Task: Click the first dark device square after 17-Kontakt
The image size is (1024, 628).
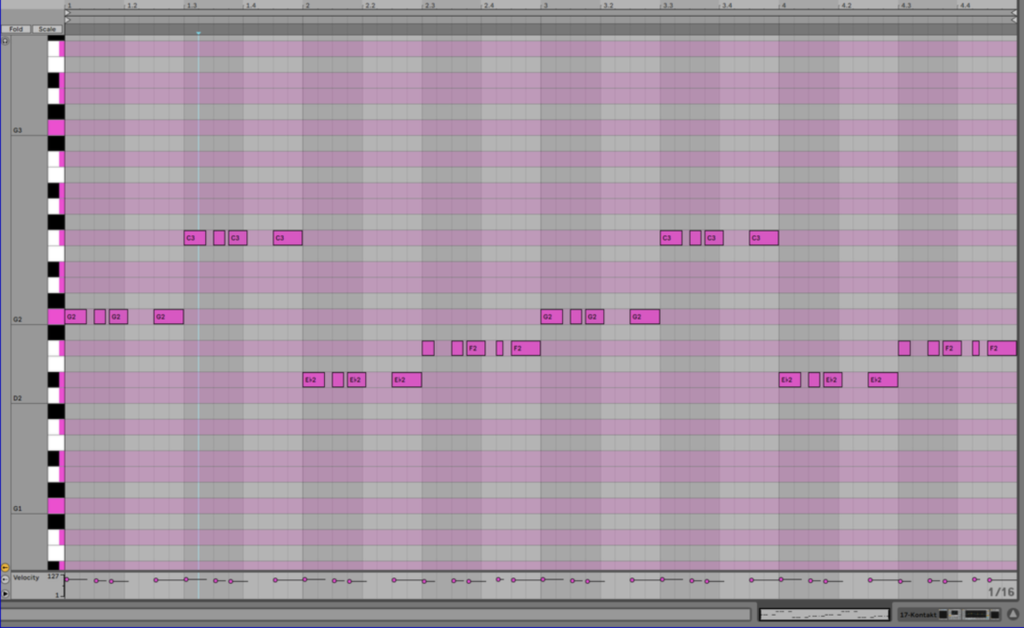Action: coord(943,614)
